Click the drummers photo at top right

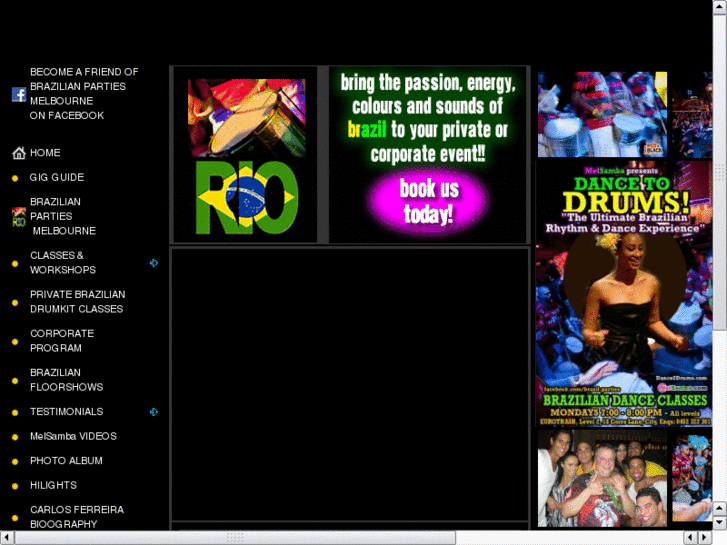pyautogui.click(x=602, y=114)
